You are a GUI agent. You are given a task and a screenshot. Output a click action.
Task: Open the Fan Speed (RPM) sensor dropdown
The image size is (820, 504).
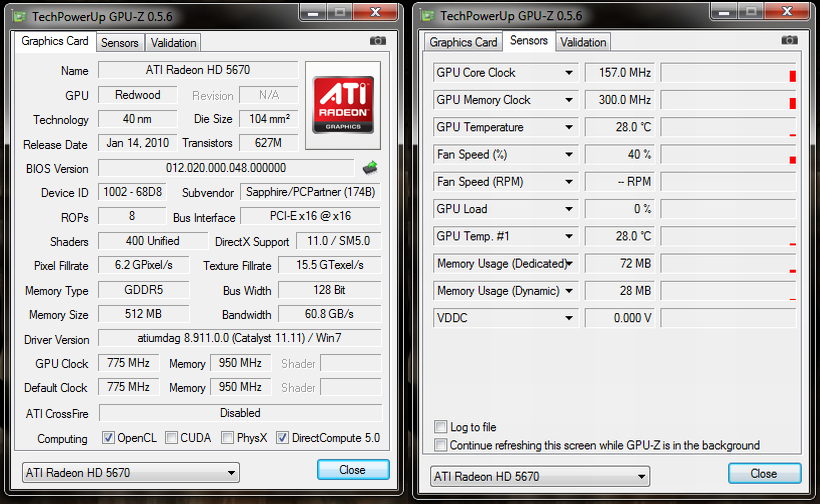click(568, 181)
